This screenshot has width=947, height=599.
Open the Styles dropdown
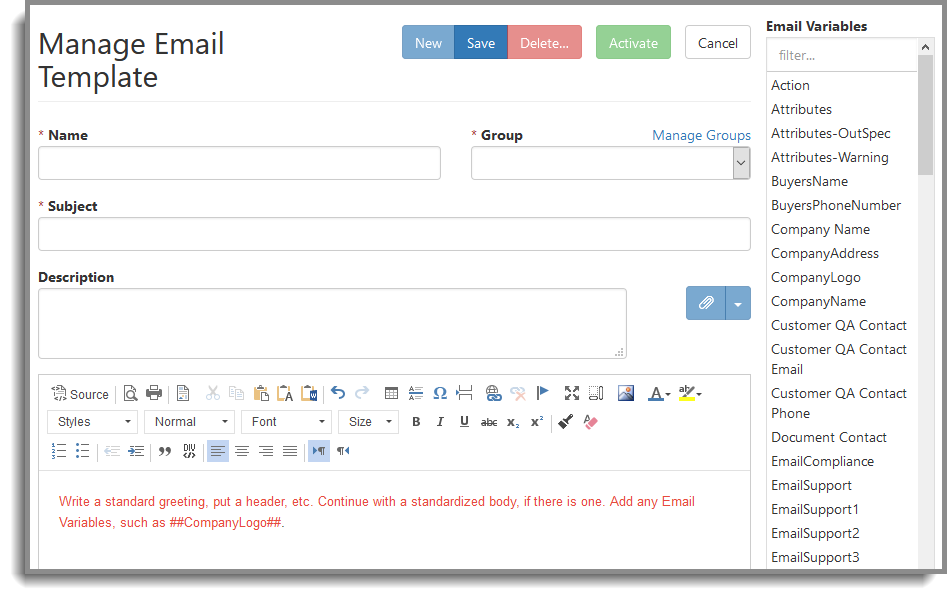[92, 421]
